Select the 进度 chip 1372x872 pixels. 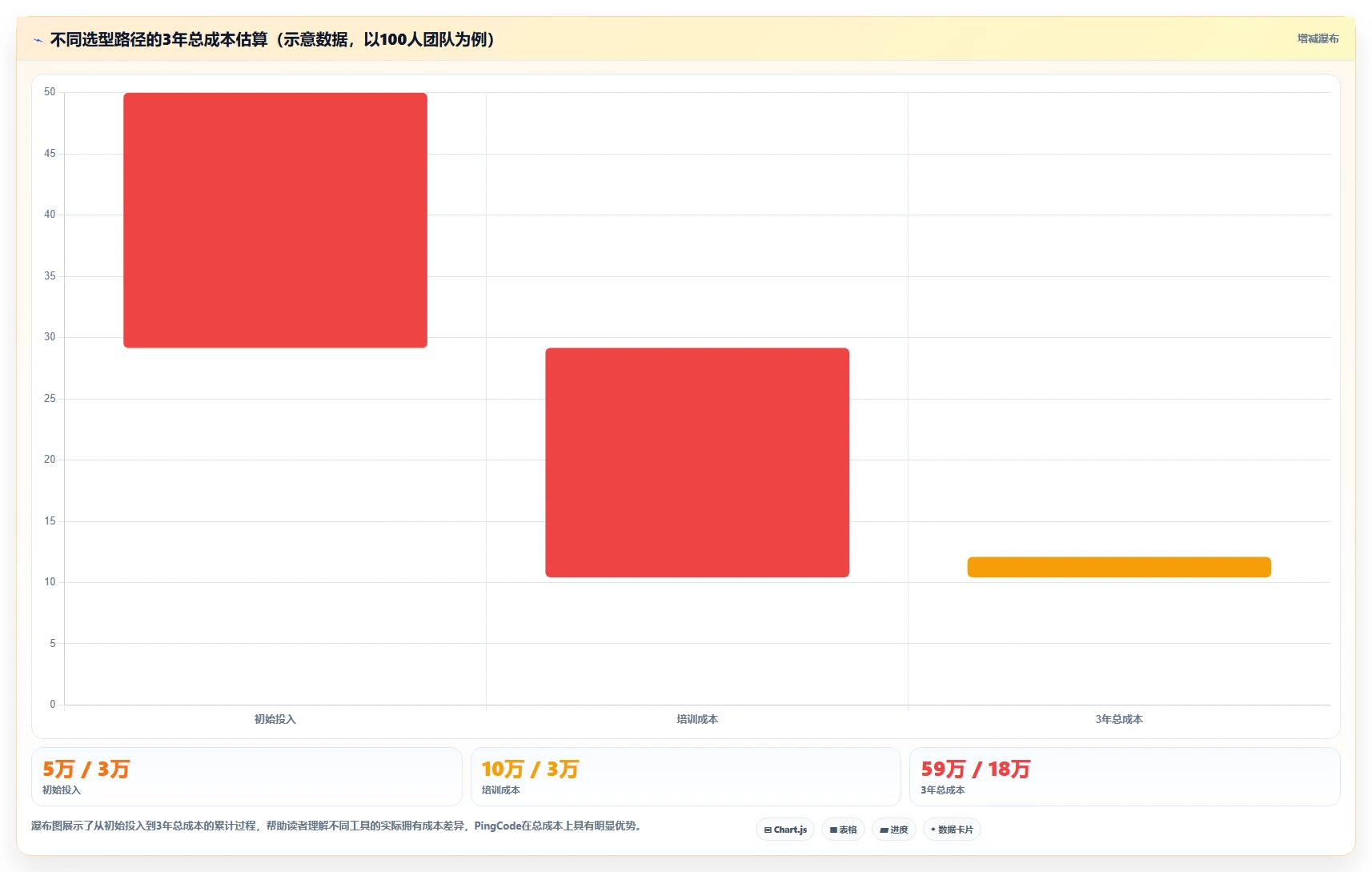coord(893,830)
